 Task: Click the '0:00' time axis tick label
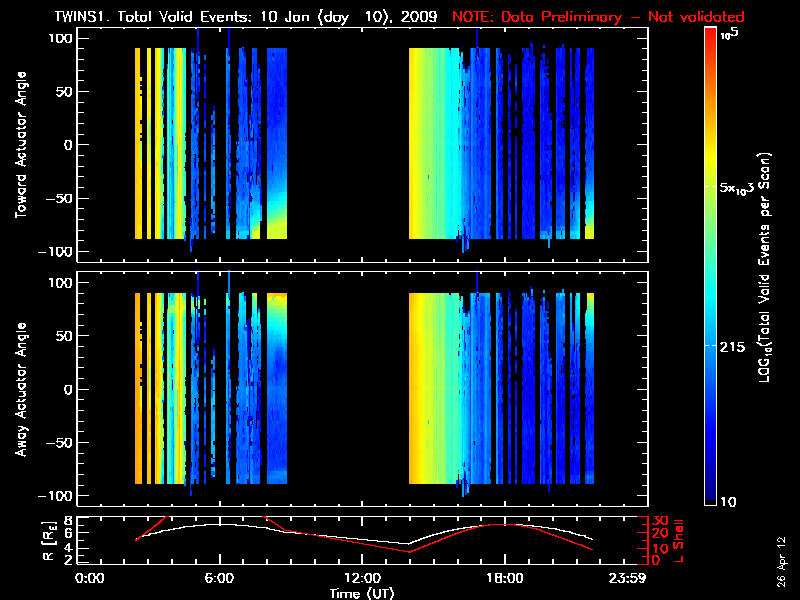click(90, 579)
